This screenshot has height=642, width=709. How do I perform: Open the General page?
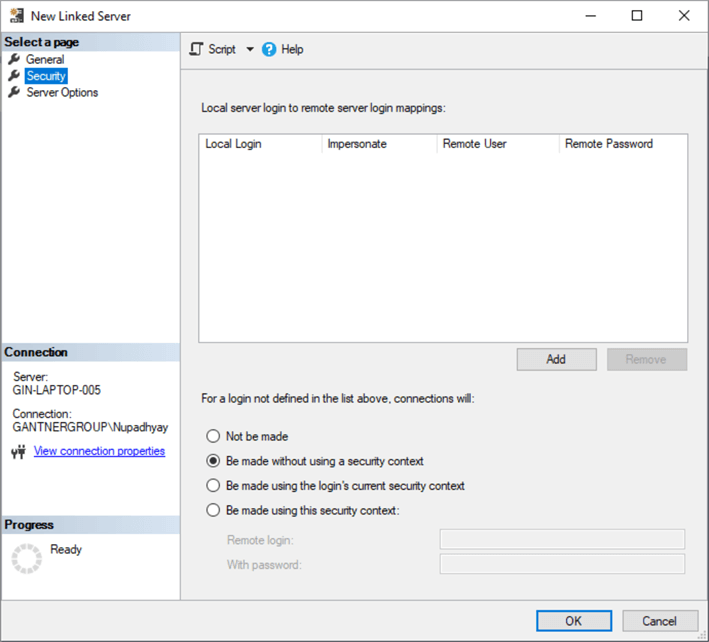pos(45,60)
